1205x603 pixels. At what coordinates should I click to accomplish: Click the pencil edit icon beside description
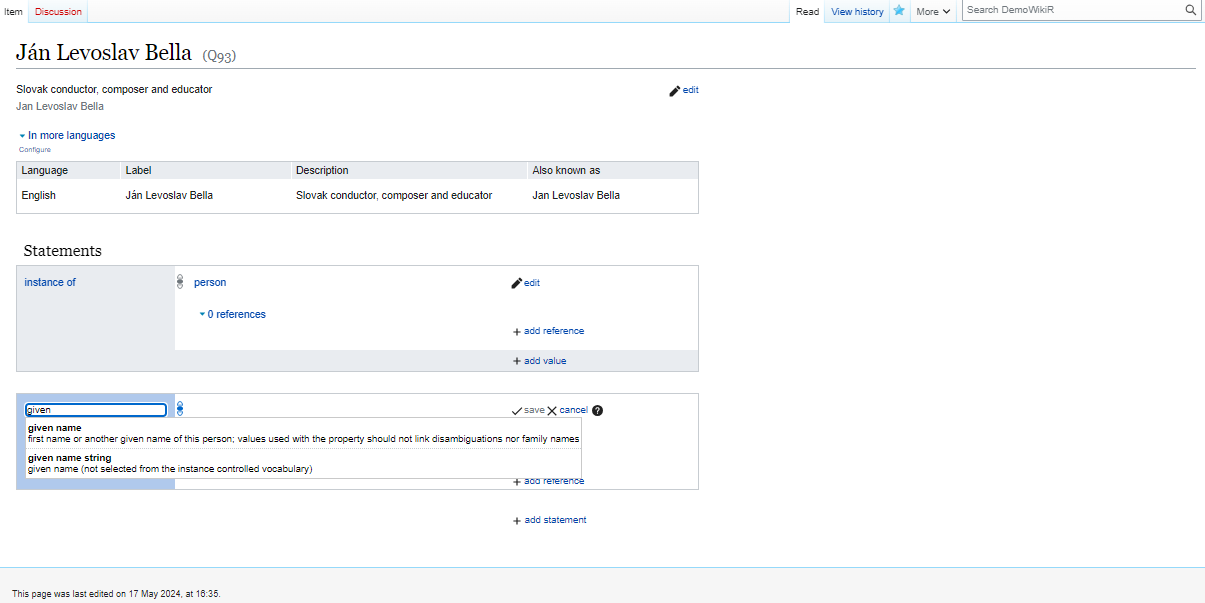click(675, 91)
